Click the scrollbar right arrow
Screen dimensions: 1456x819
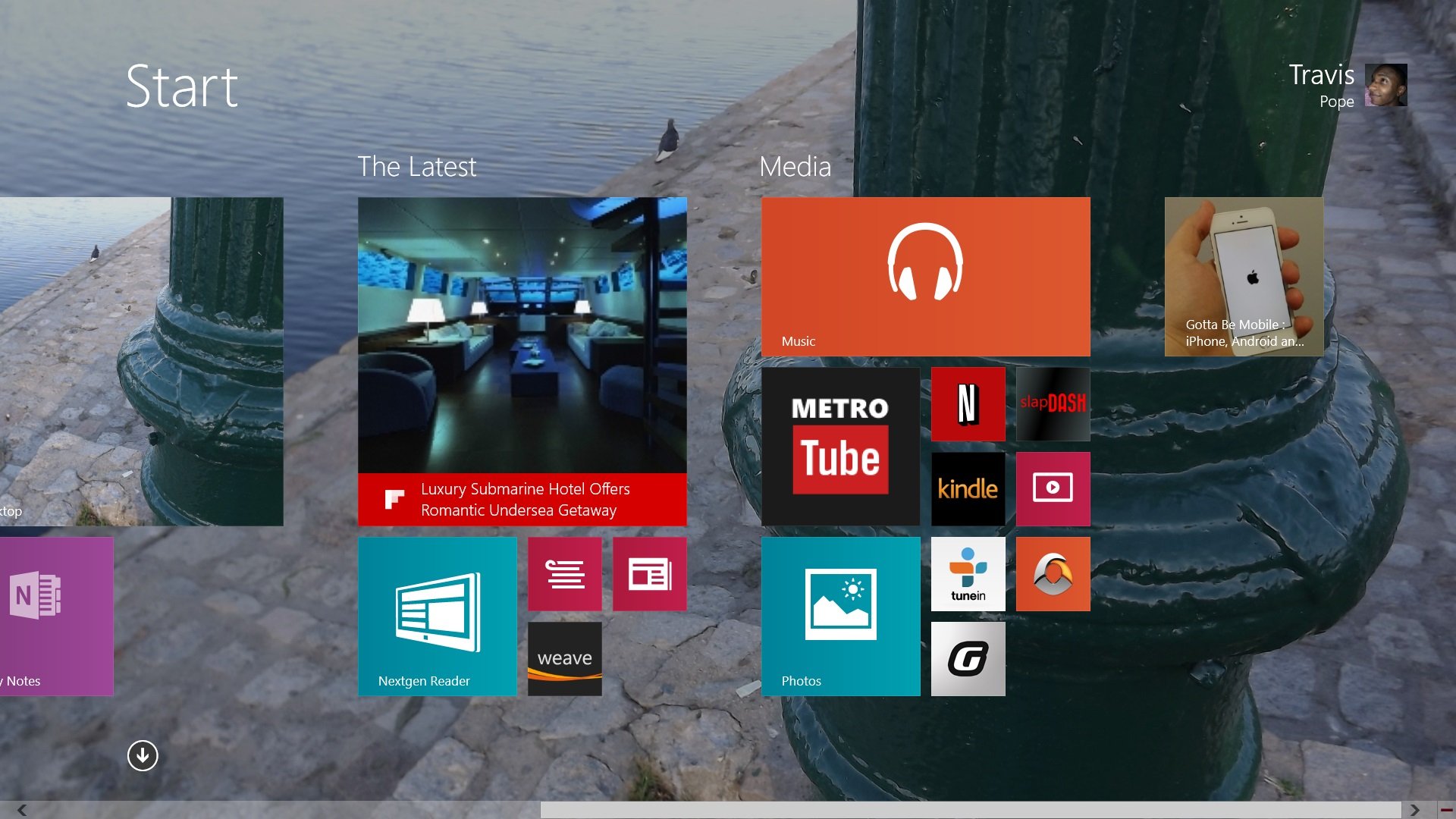pyautogui.click(x=1415, y=810)
